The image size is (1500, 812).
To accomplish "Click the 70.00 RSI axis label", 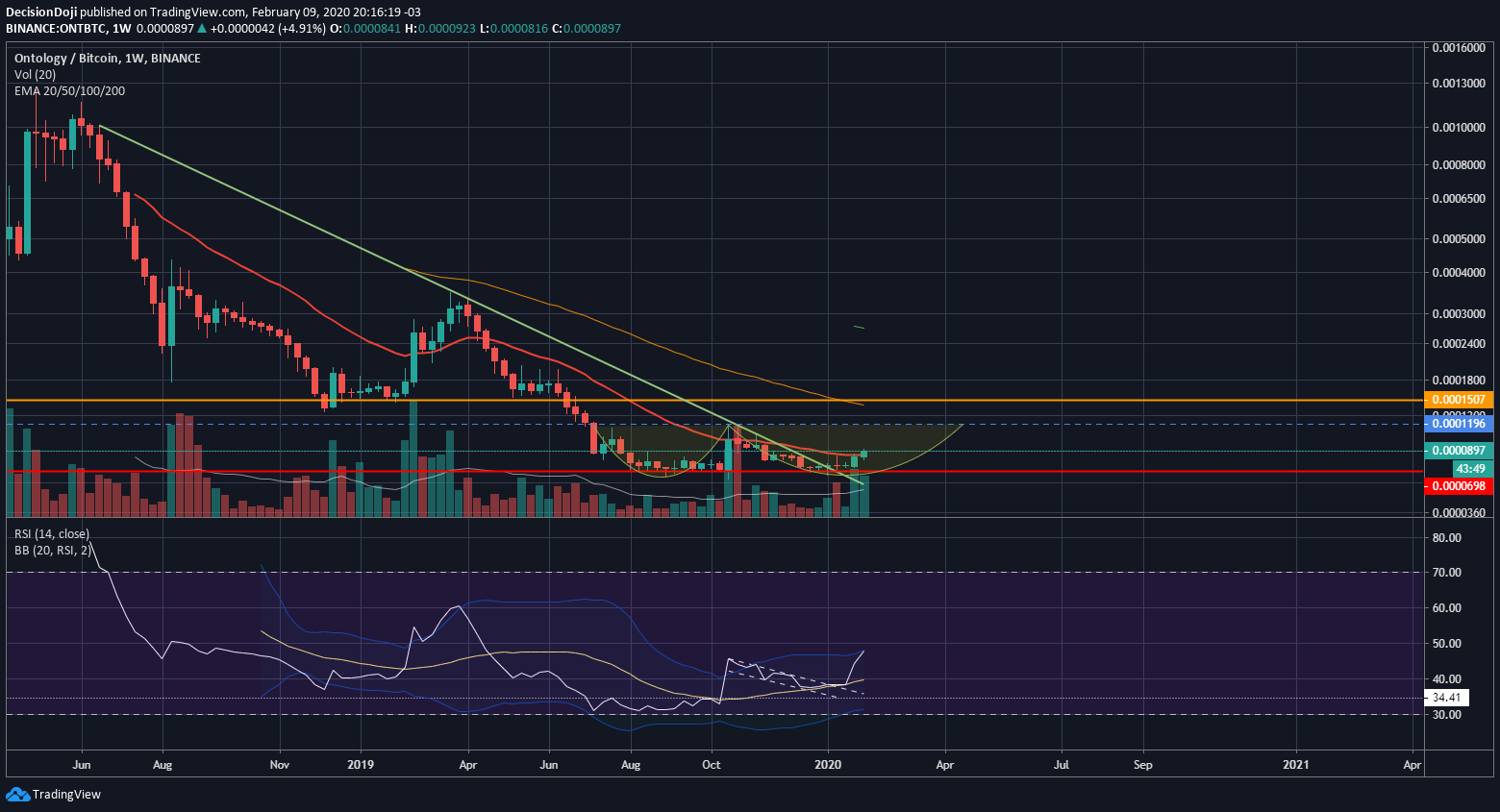I will click(1447, 573).
